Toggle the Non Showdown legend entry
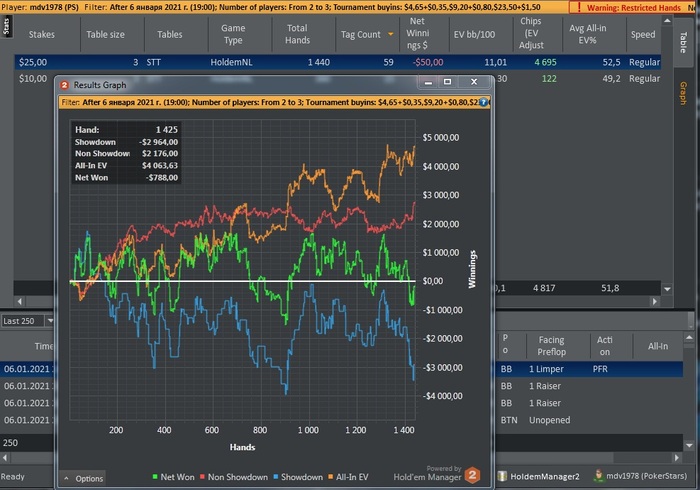700x490 pixels. [234, 477]
